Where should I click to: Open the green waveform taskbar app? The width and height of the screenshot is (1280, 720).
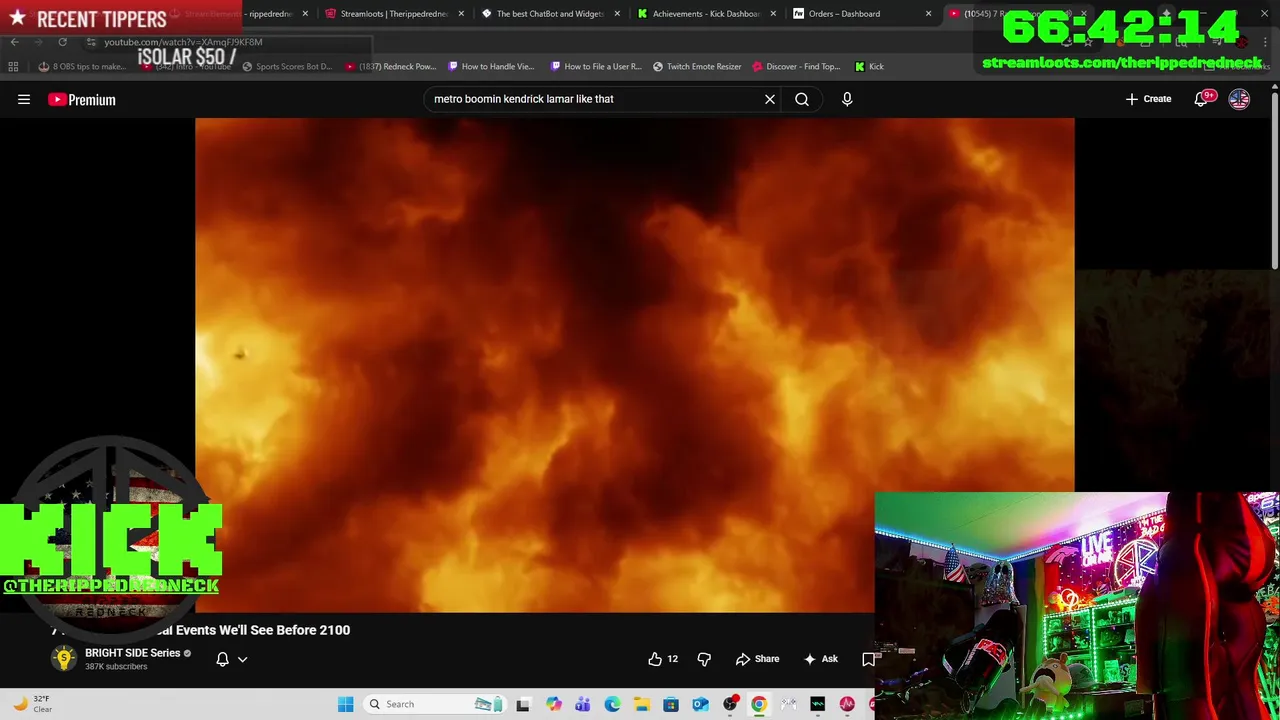point(818,704)
